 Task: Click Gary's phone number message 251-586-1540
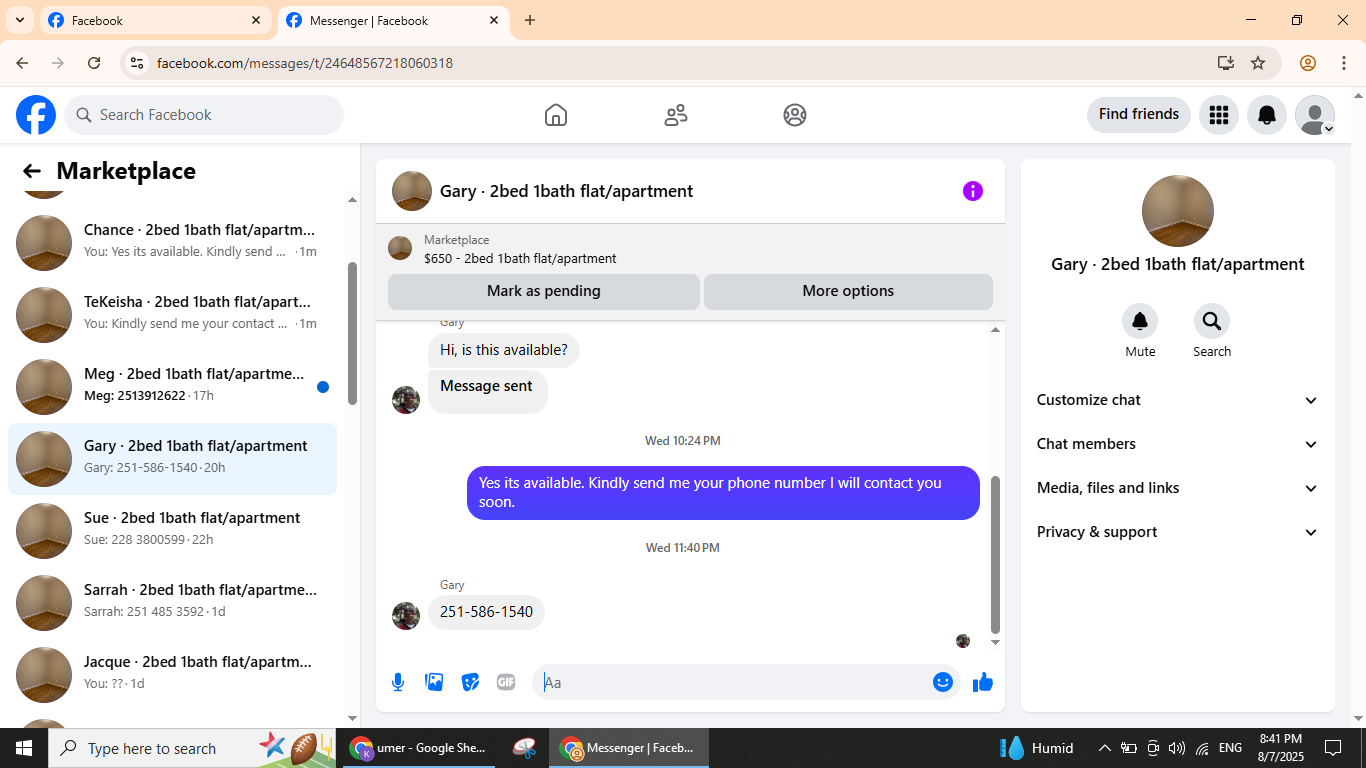pos(486,612)
